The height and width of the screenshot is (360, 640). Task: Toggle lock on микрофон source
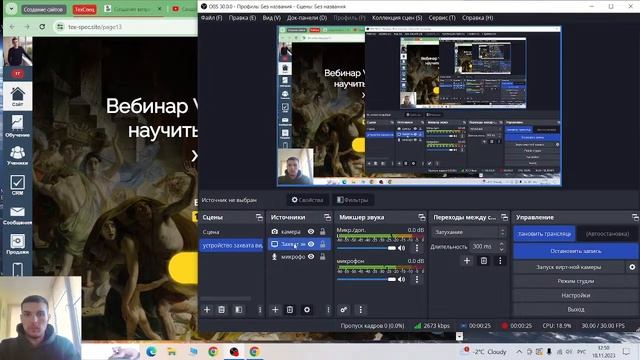pyautogui.click(x=322, y=257)
